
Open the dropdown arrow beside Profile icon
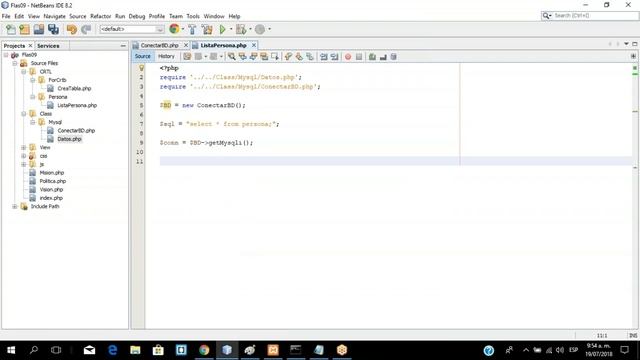coord(269,29)
